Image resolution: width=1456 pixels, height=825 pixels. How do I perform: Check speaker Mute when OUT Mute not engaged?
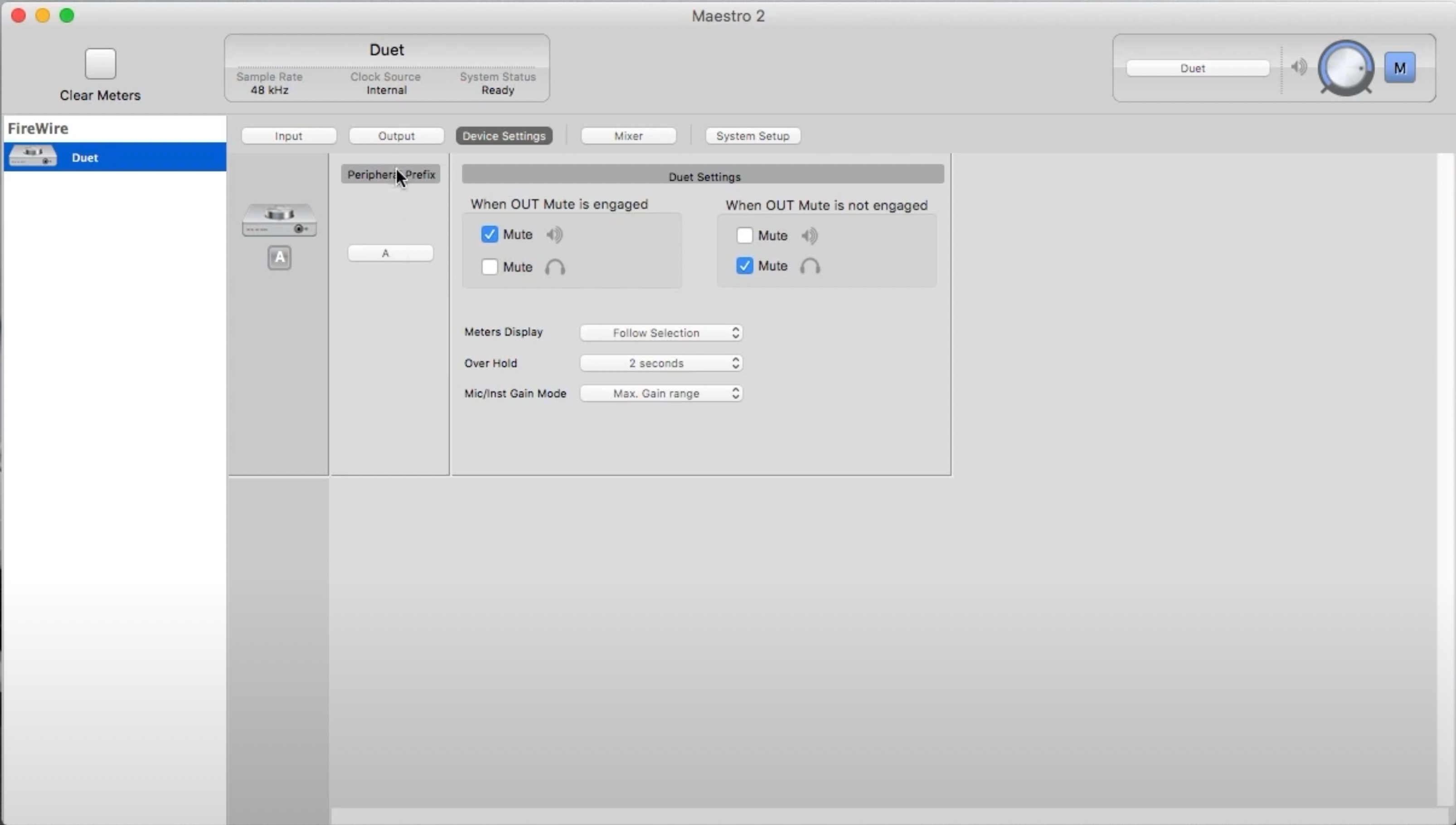coord(744,236)
